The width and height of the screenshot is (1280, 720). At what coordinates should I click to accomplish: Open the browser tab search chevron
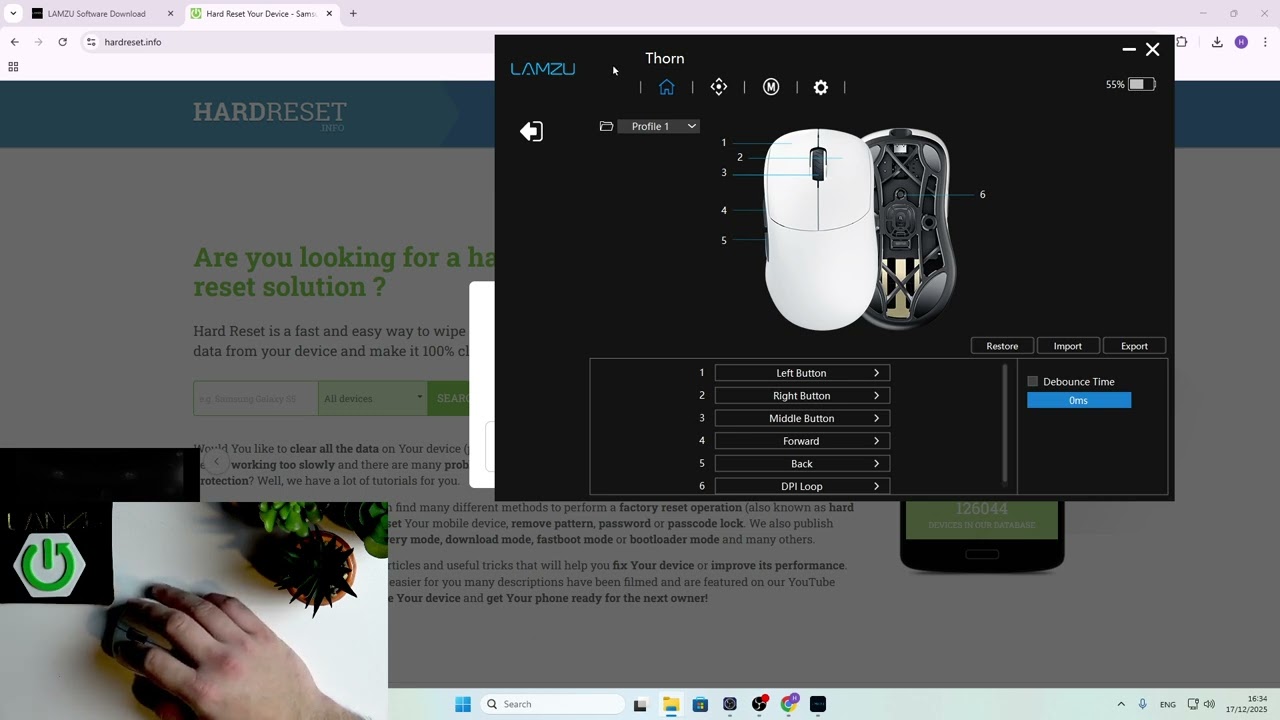click(x=13, y=14)
